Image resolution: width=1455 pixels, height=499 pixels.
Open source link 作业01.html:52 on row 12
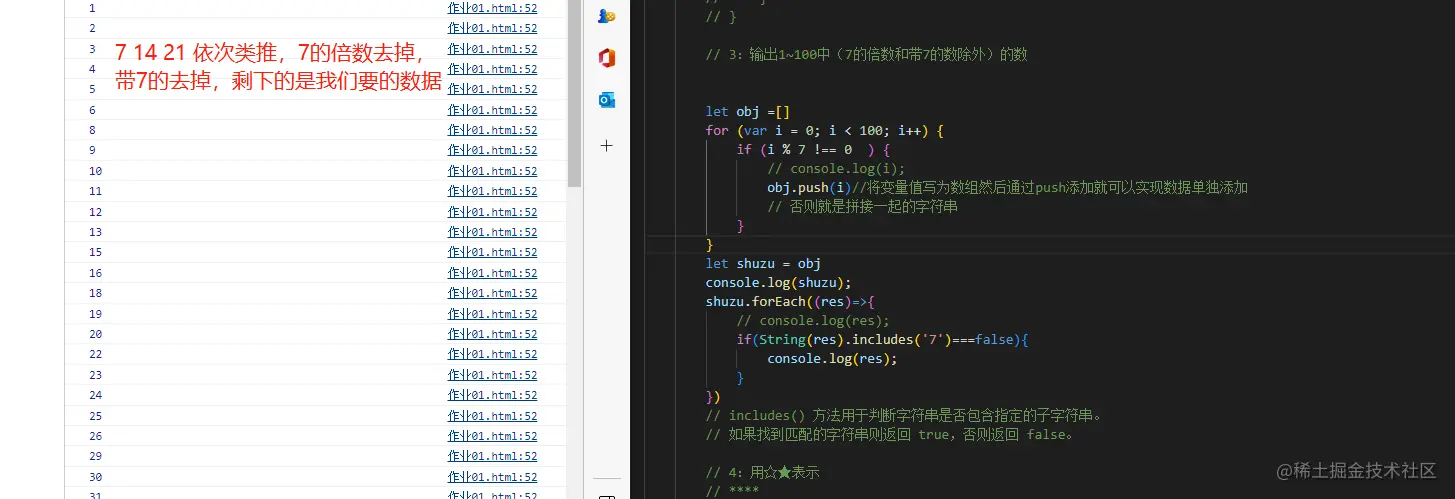[492, 212]
